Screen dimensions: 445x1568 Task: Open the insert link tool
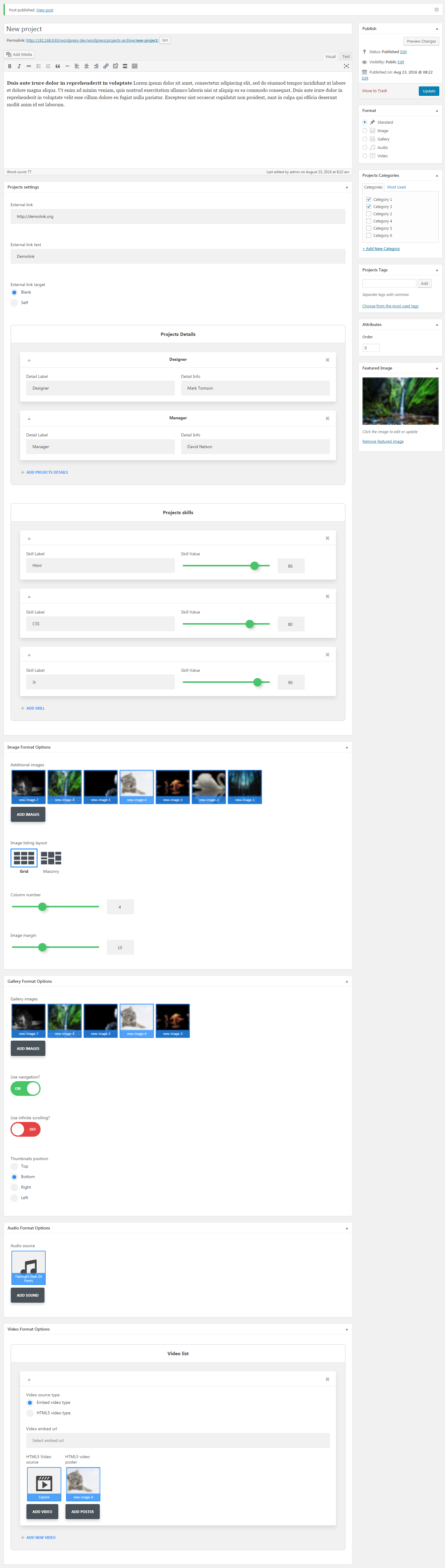coord(105,66)
